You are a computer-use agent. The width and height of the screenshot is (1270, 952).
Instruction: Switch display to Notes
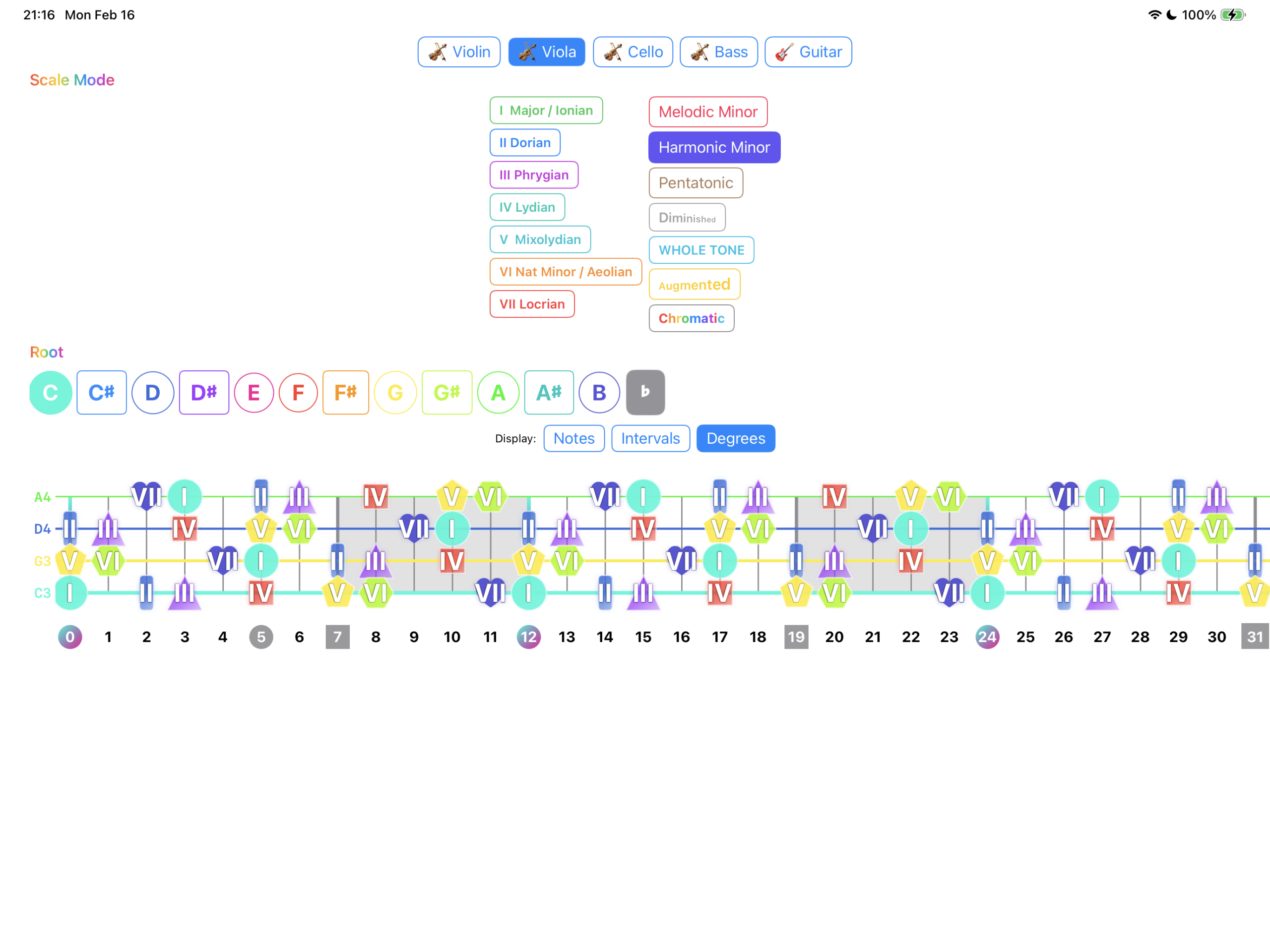coord(573,438)
